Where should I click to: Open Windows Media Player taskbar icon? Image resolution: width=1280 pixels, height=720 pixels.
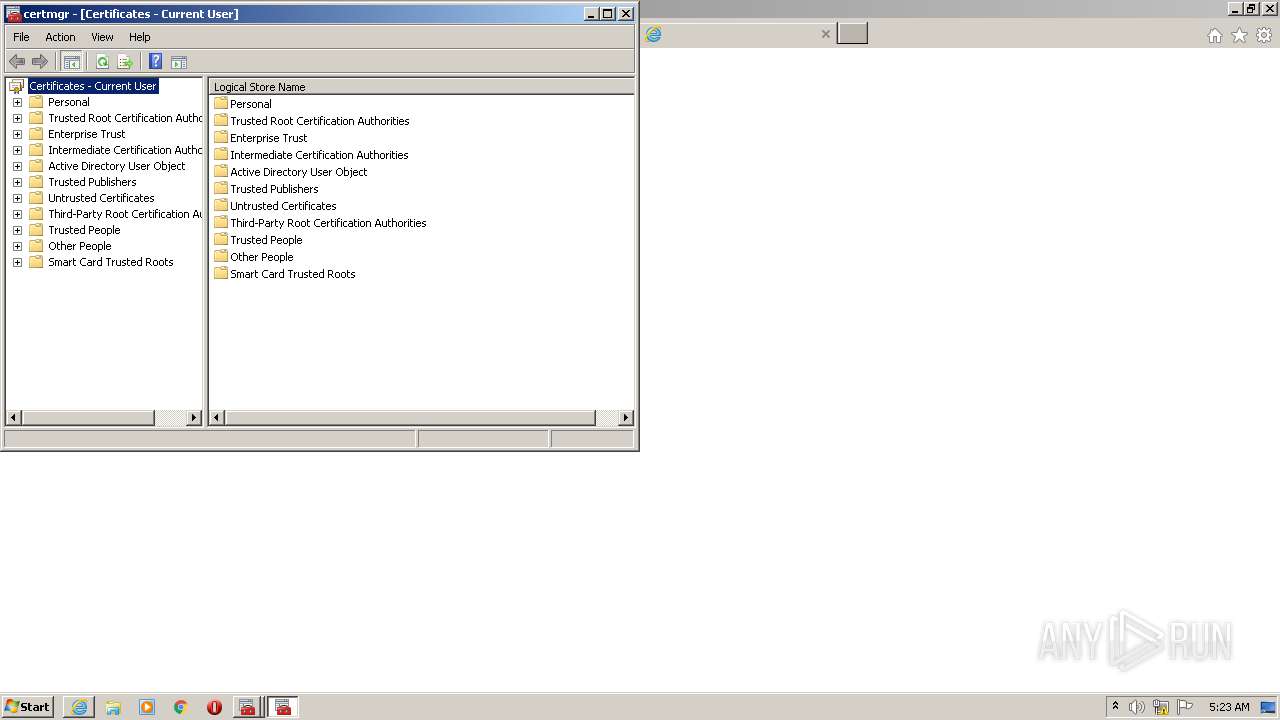[147, 707]
